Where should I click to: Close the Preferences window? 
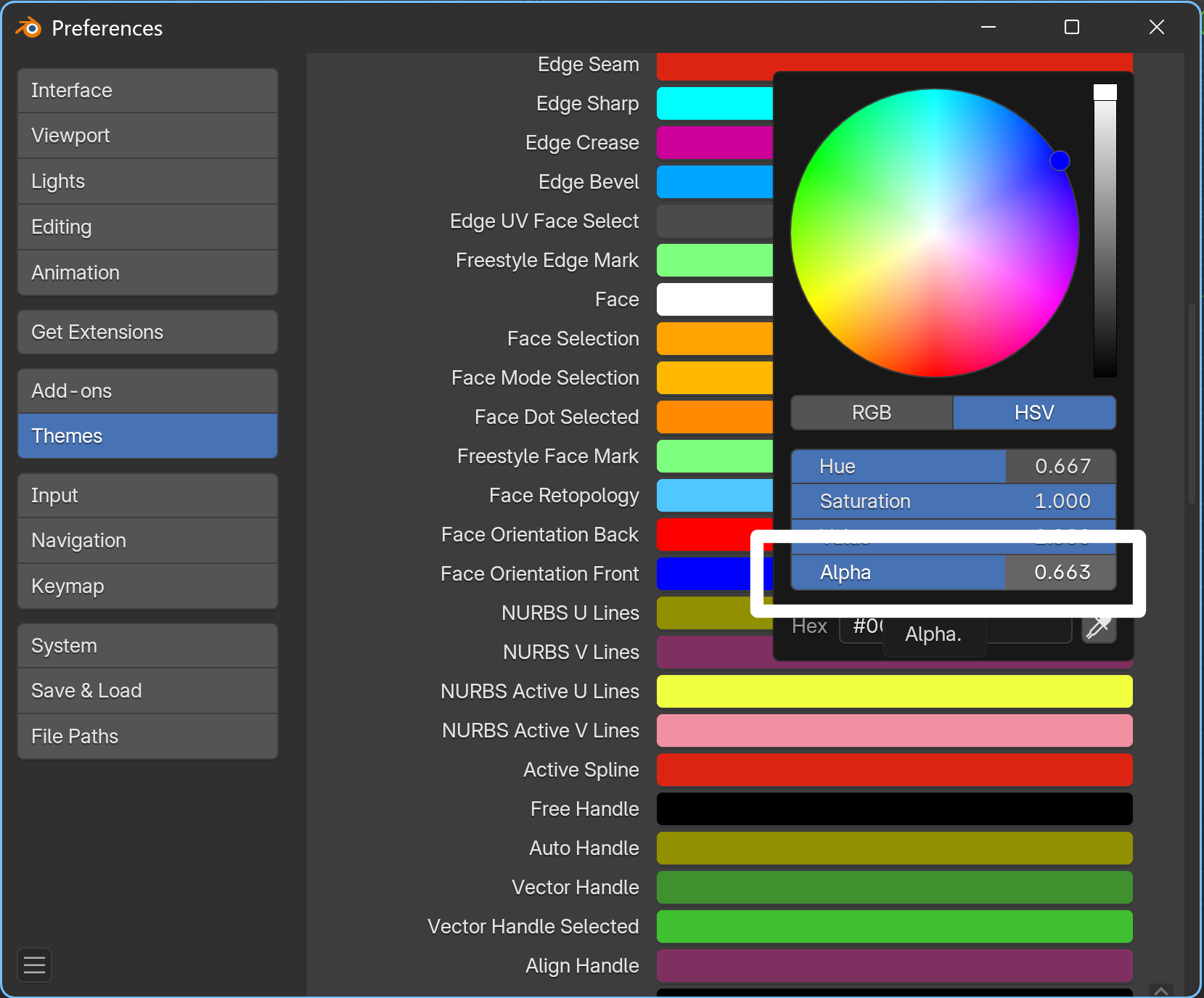click(1157, 28)
